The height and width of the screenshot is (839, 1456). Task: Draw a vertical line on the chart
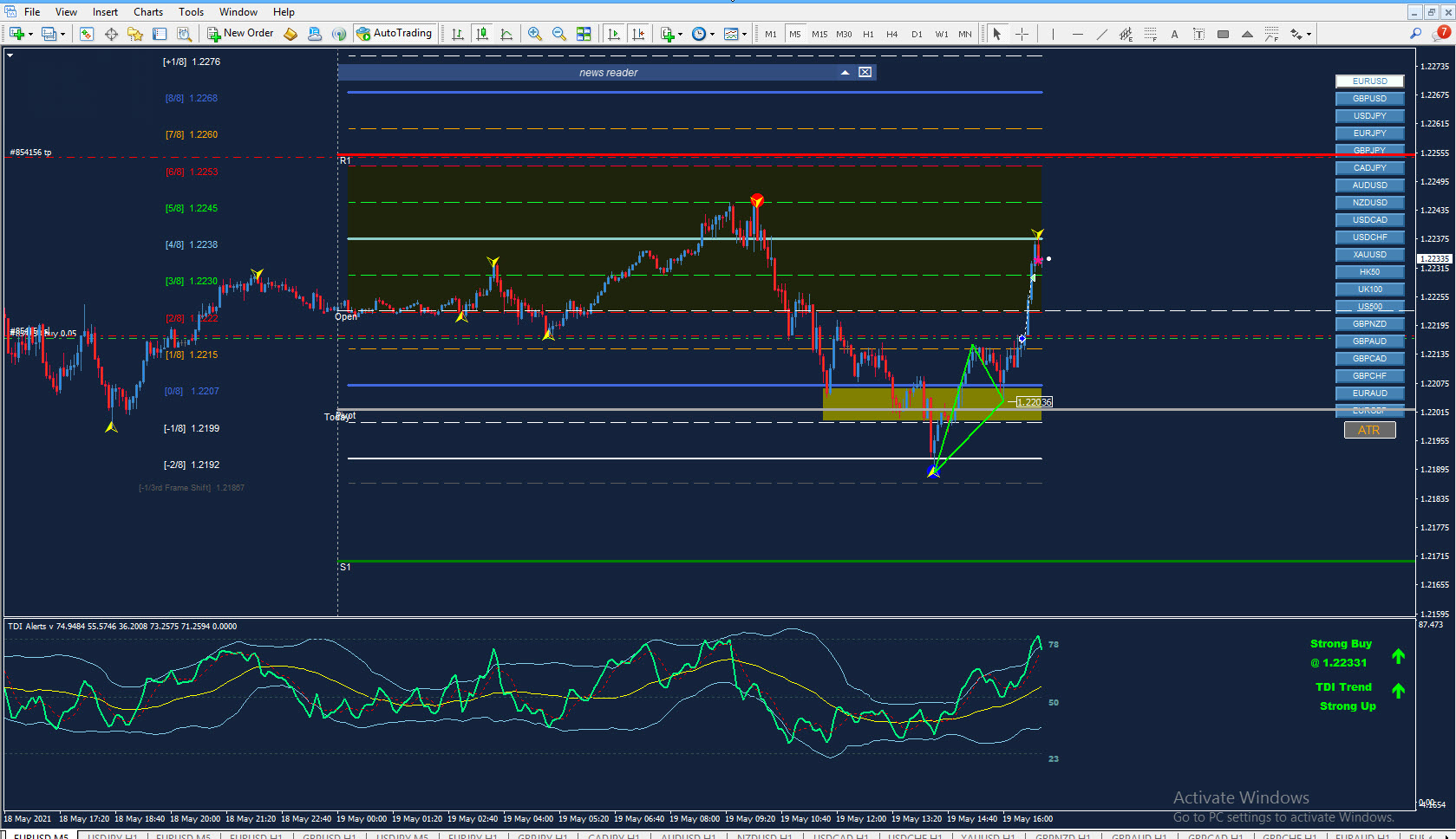pos(1053,34)
